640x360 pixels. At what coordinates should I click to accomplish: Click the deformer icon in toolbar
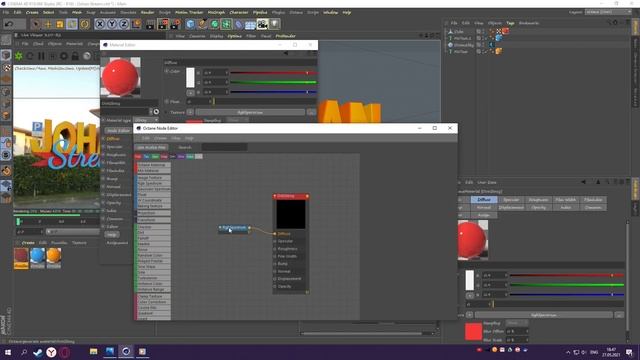tap(238, 24)
